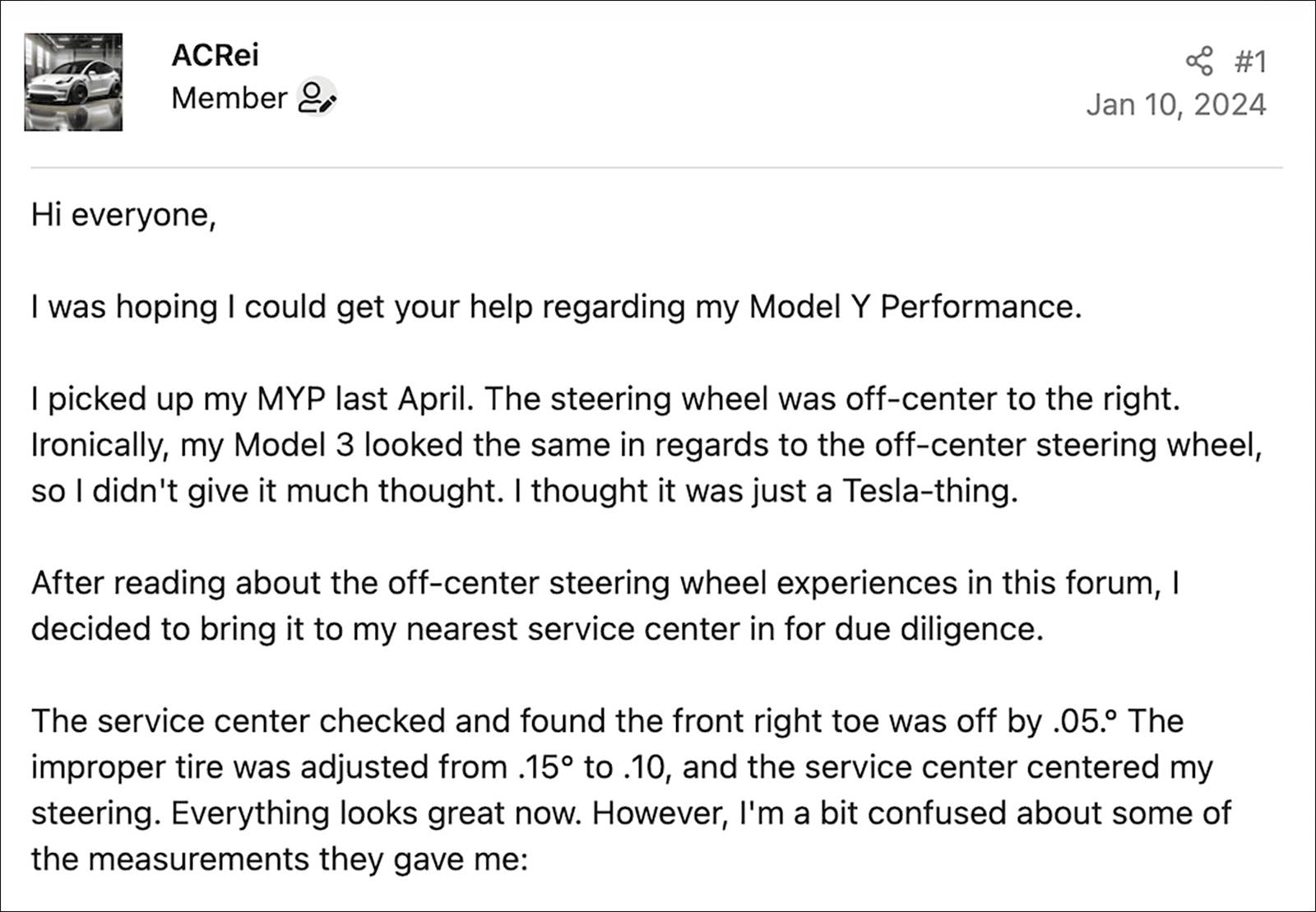The width and height of the screenshot is (1316, 912).
Task: Click the words 'Model Y Performance'
Action: [914, 307]
